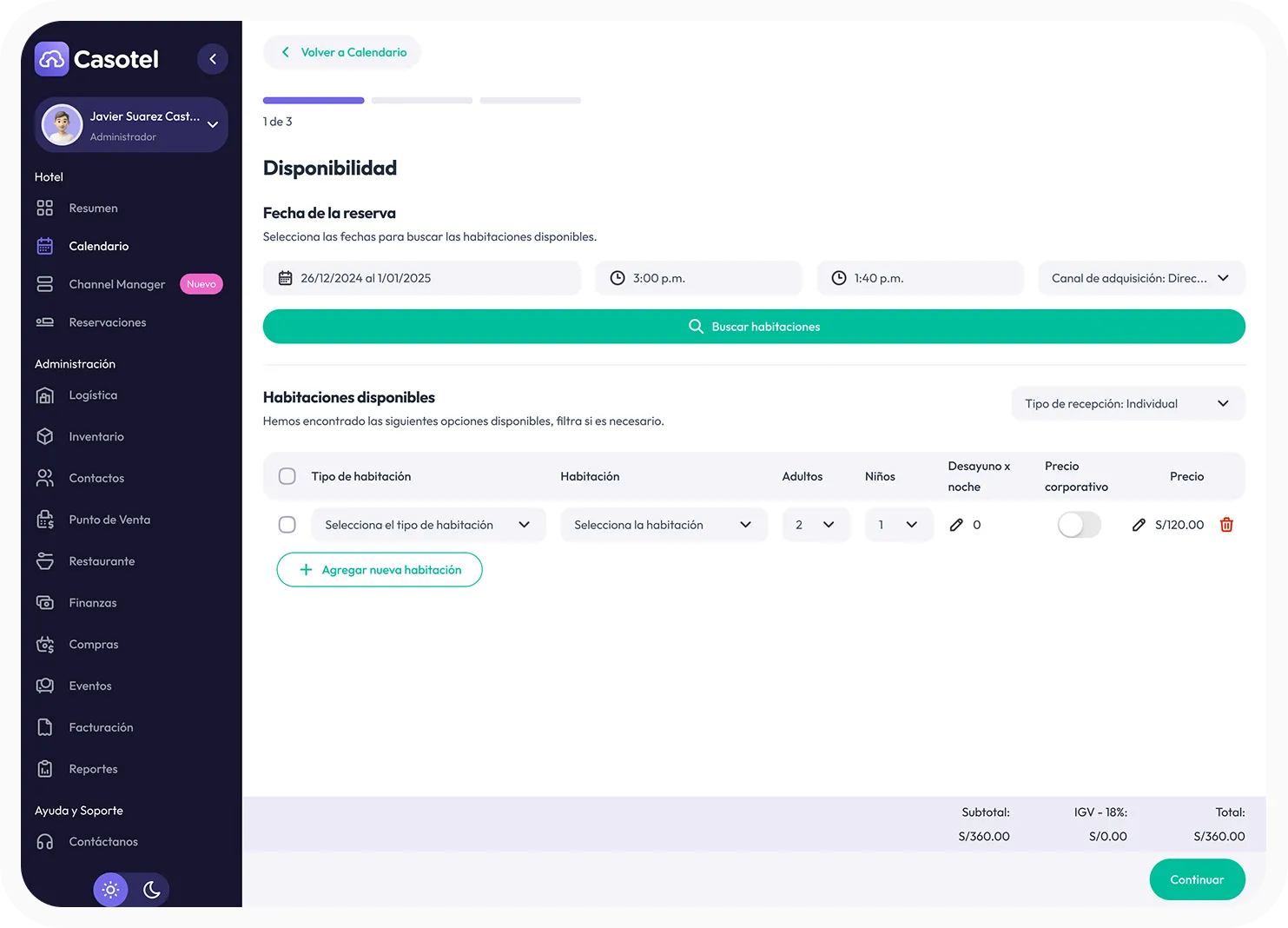
Task: Click the first step progress bar segment
Action: pyautogui.click(x=314, y=101)
